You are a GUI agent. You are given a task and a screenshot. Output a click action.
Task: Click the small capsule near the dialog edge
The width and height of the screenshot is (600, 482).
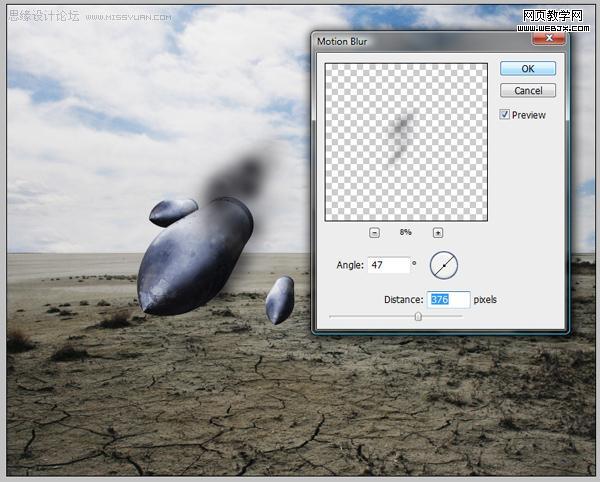pos(280,300)
